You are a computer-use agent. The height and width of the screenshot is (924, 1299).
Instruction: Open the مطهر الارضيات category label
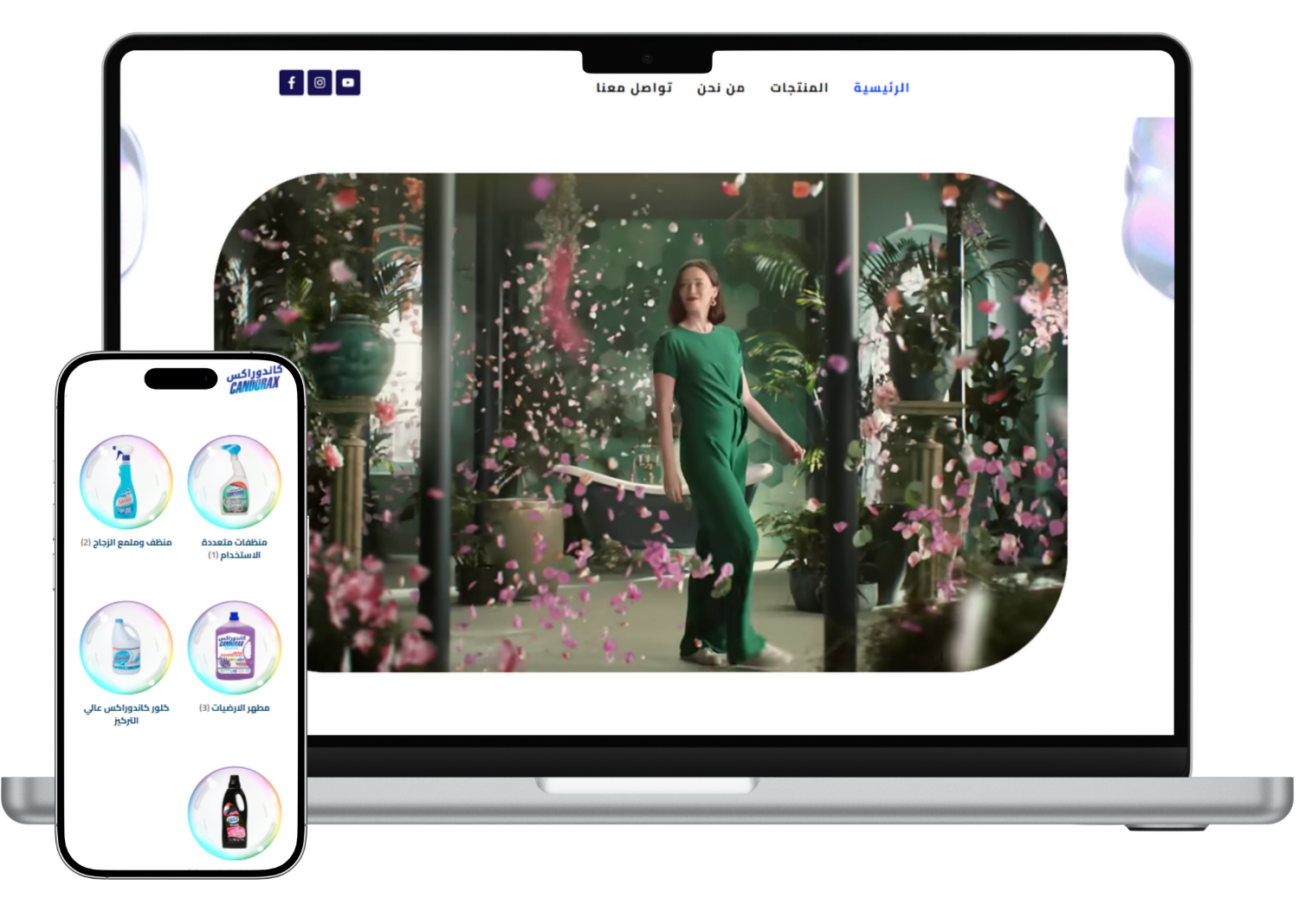[235, 708]
